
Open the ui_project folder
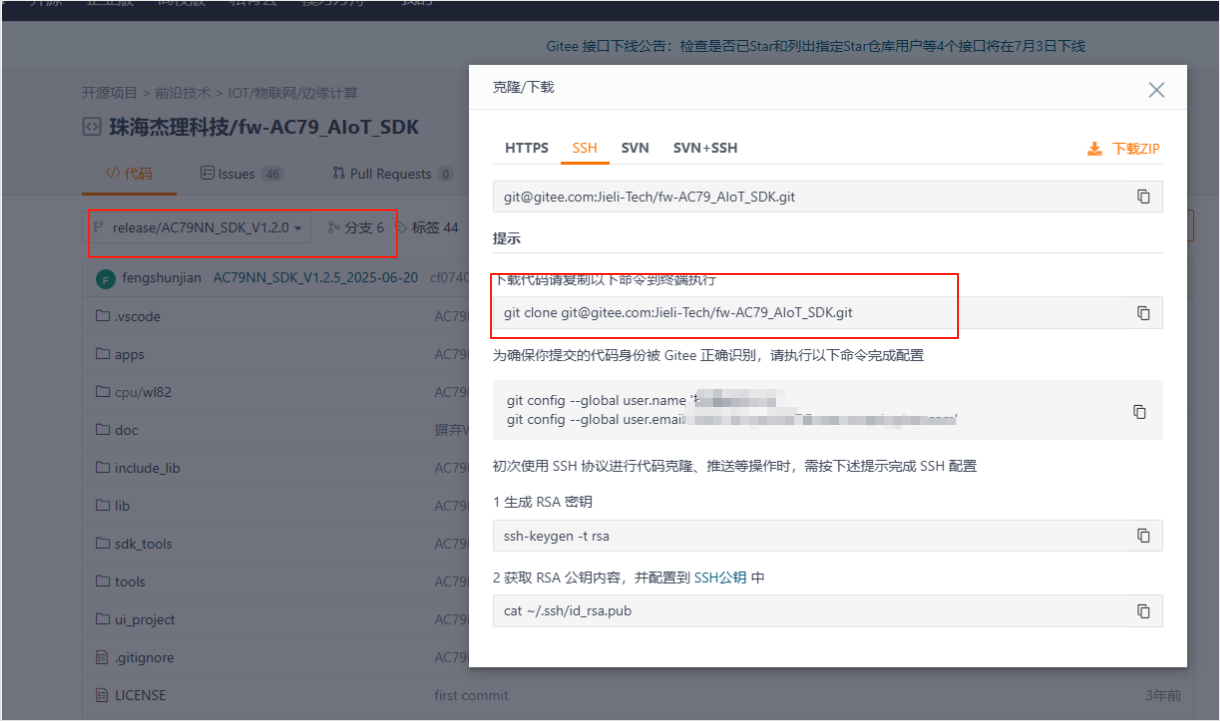(145, 620)
